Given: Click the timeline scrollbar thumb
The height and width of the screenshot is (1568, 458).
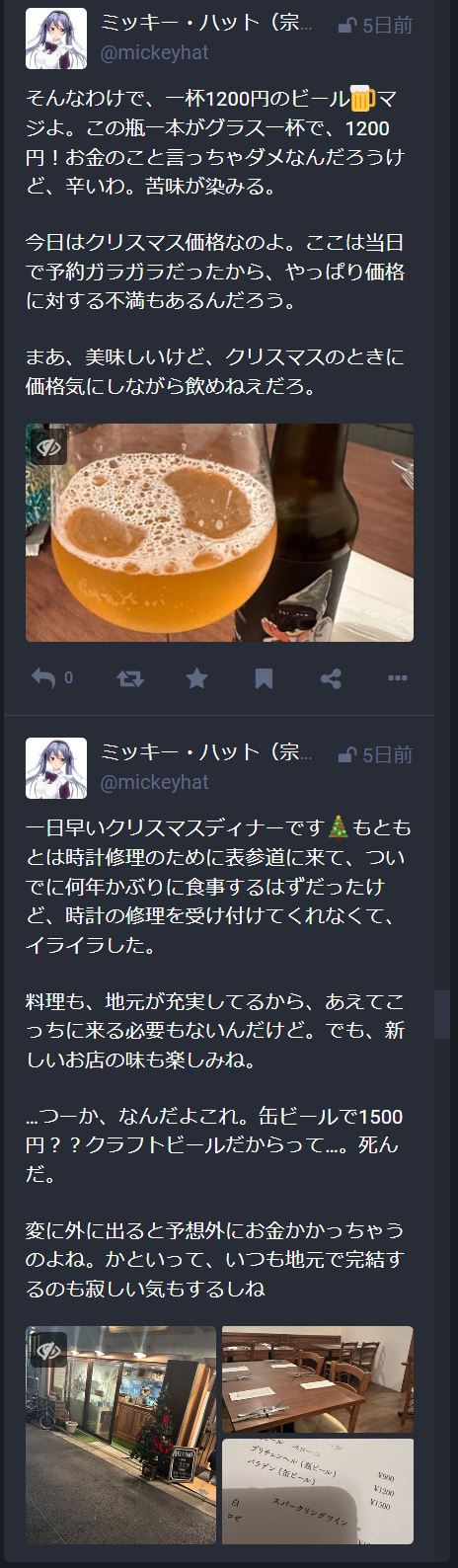Looking at the screenshot, I should pyautogui.click(x=443, y=1015).
